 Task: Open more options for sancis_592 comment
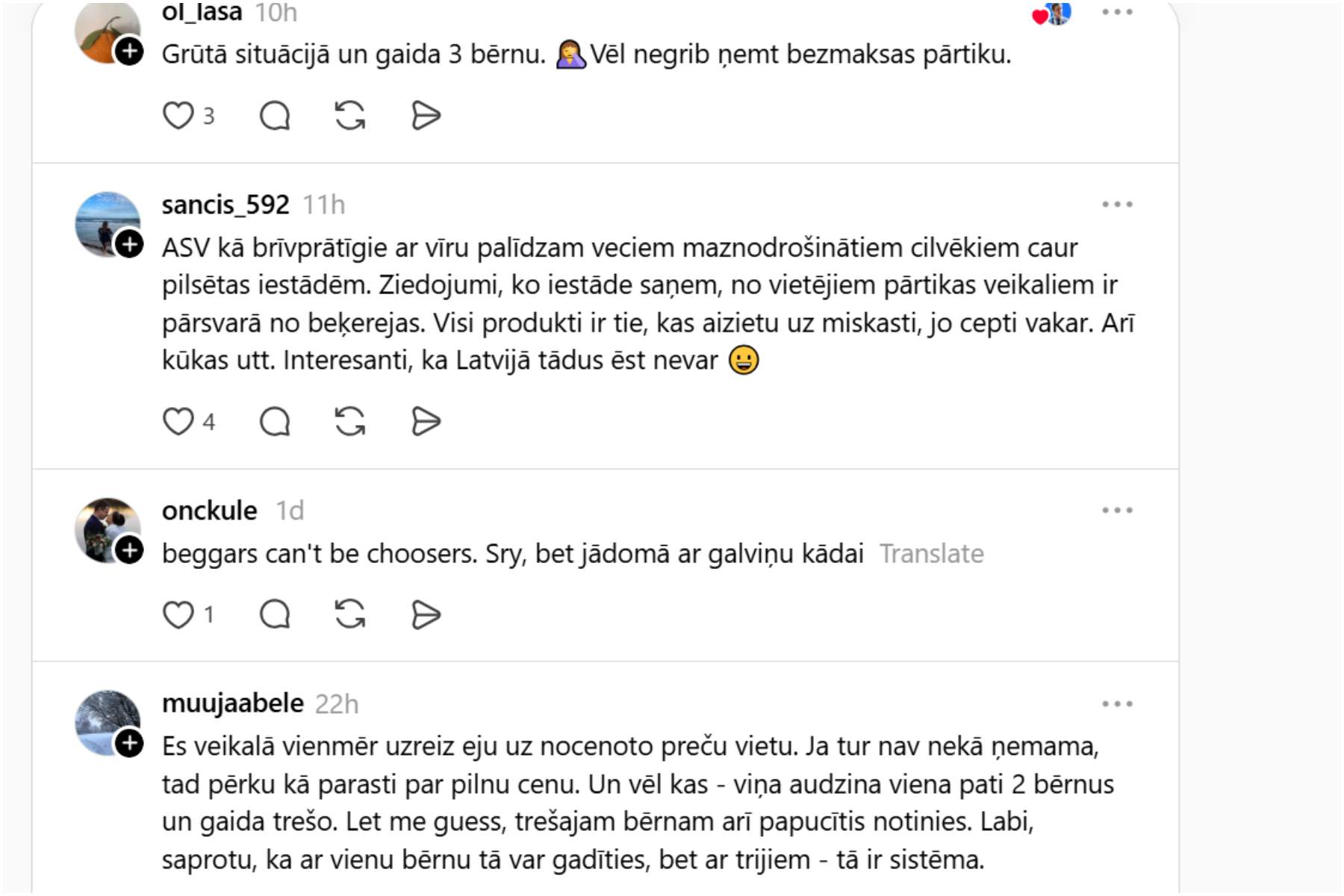(x=1117, y=205)
